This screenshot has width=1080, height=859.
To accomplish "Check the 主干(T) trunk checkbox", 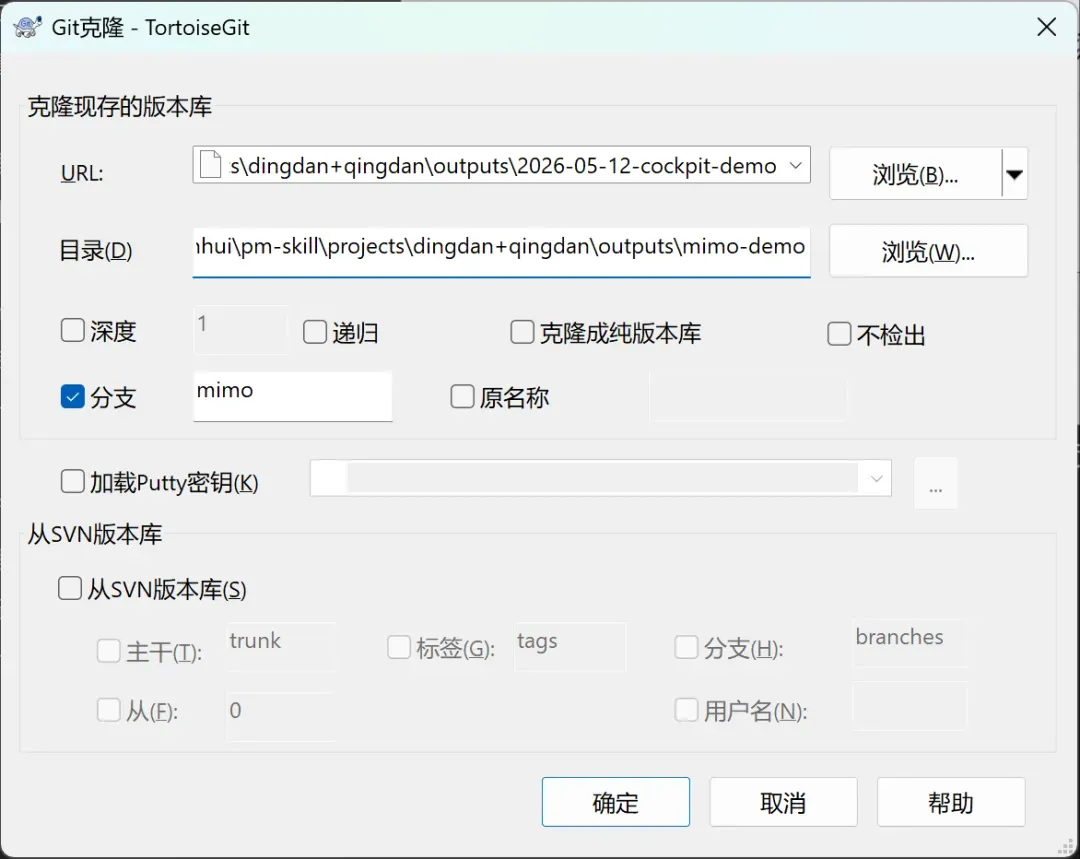I will point(108,650).
